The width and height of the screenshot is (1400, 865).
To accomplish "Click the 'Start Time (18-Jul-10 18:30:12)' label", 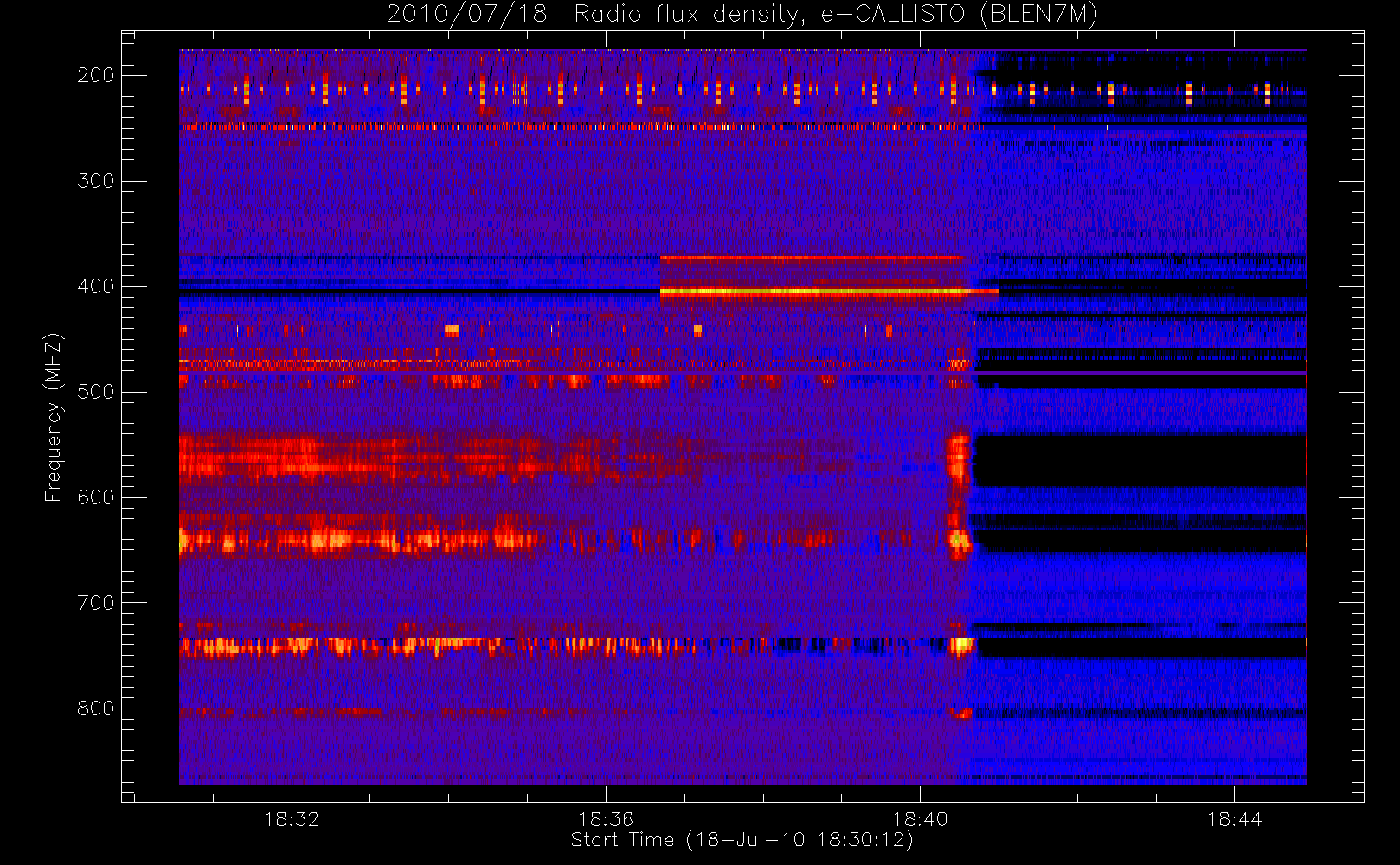I will [742, 840].
